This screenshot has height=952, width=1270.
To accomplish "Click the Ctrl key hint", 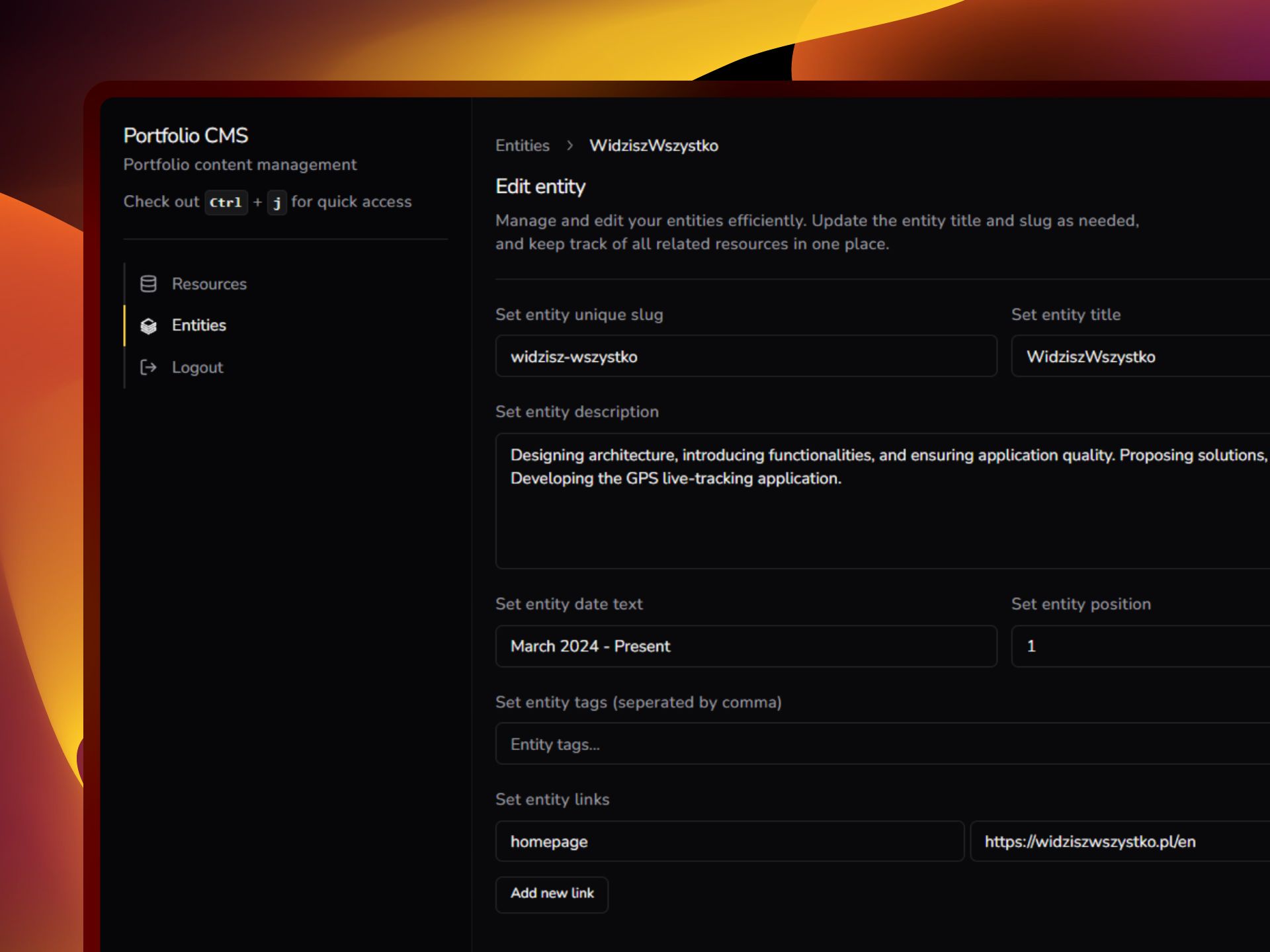I will (226, 202).
